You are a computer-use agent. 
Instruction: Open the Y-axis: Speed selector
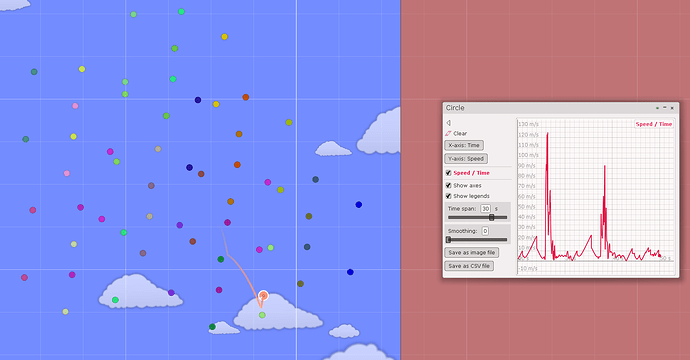(x=466, y=158)
